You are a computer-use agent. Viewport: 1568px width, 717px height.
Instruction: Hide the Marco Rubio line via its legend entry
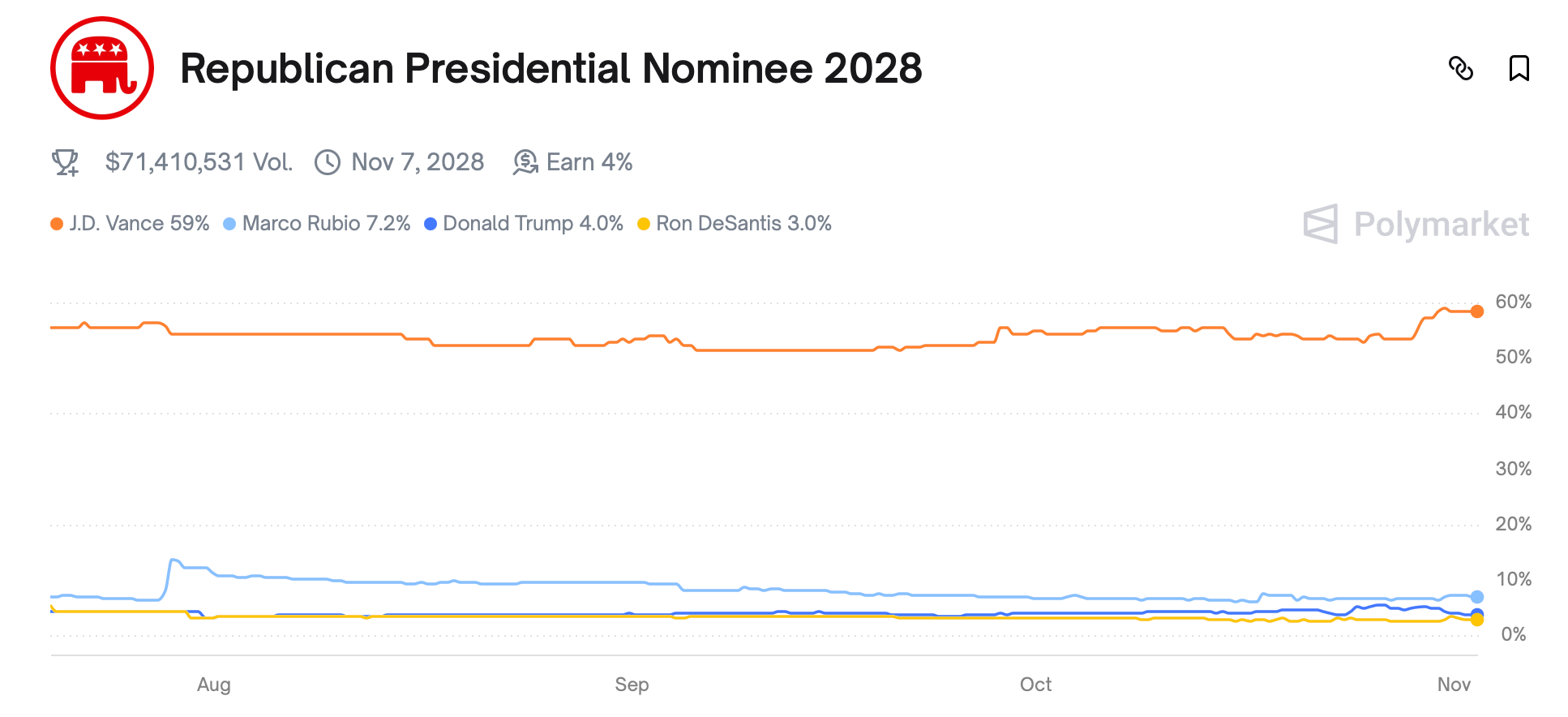click(x=327, y=223)
